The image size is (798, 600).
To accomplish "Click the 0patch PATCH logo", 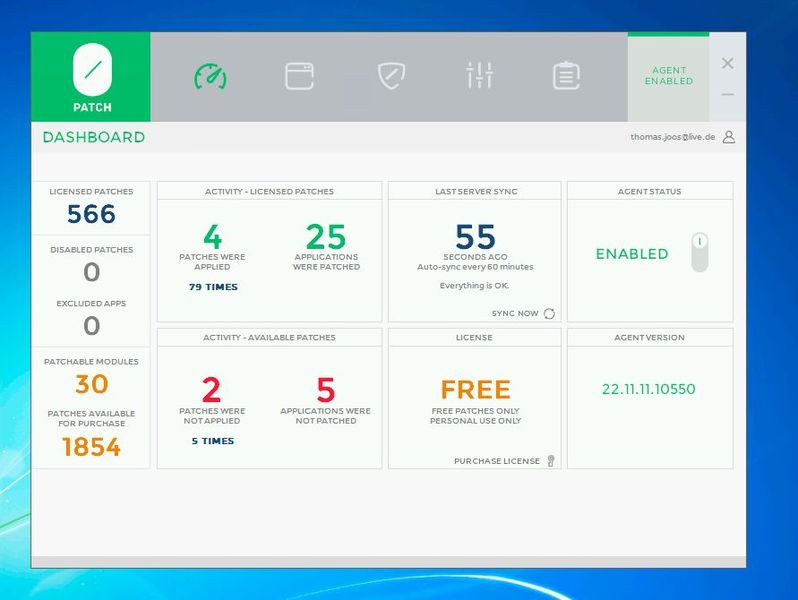I will 92,78.
